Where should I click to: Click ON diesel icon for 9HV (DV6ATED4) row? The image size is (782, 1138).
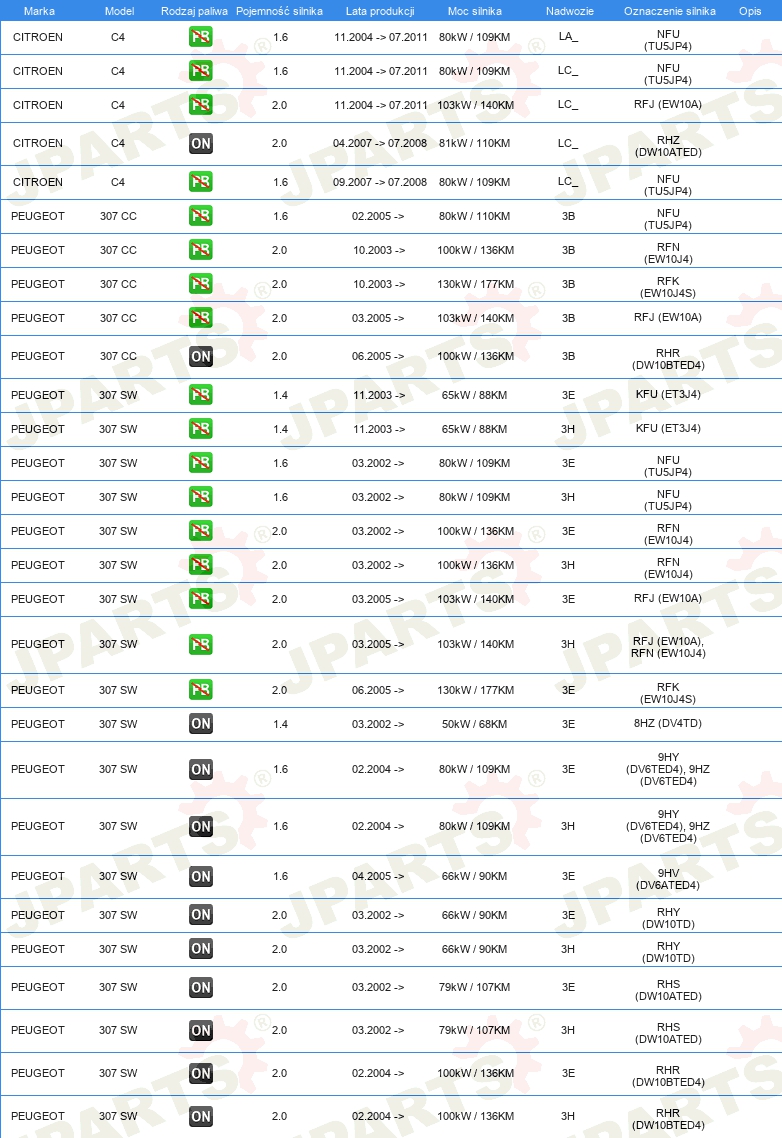(200, 877)
